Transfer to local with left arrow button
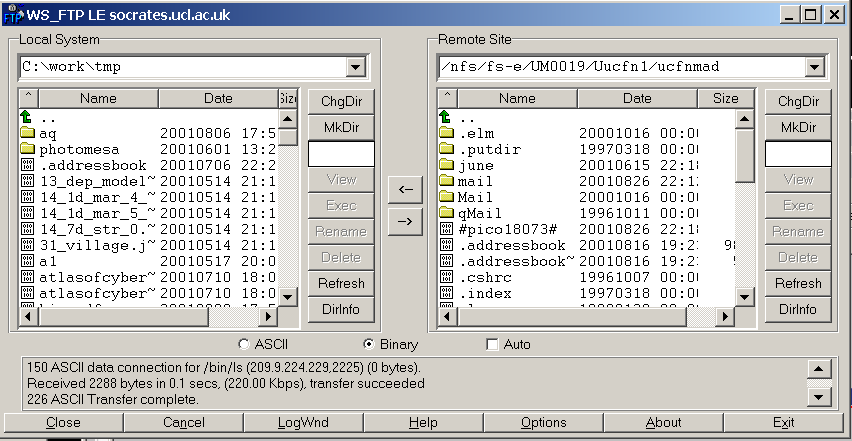852x441 pixels. [405, 190]
